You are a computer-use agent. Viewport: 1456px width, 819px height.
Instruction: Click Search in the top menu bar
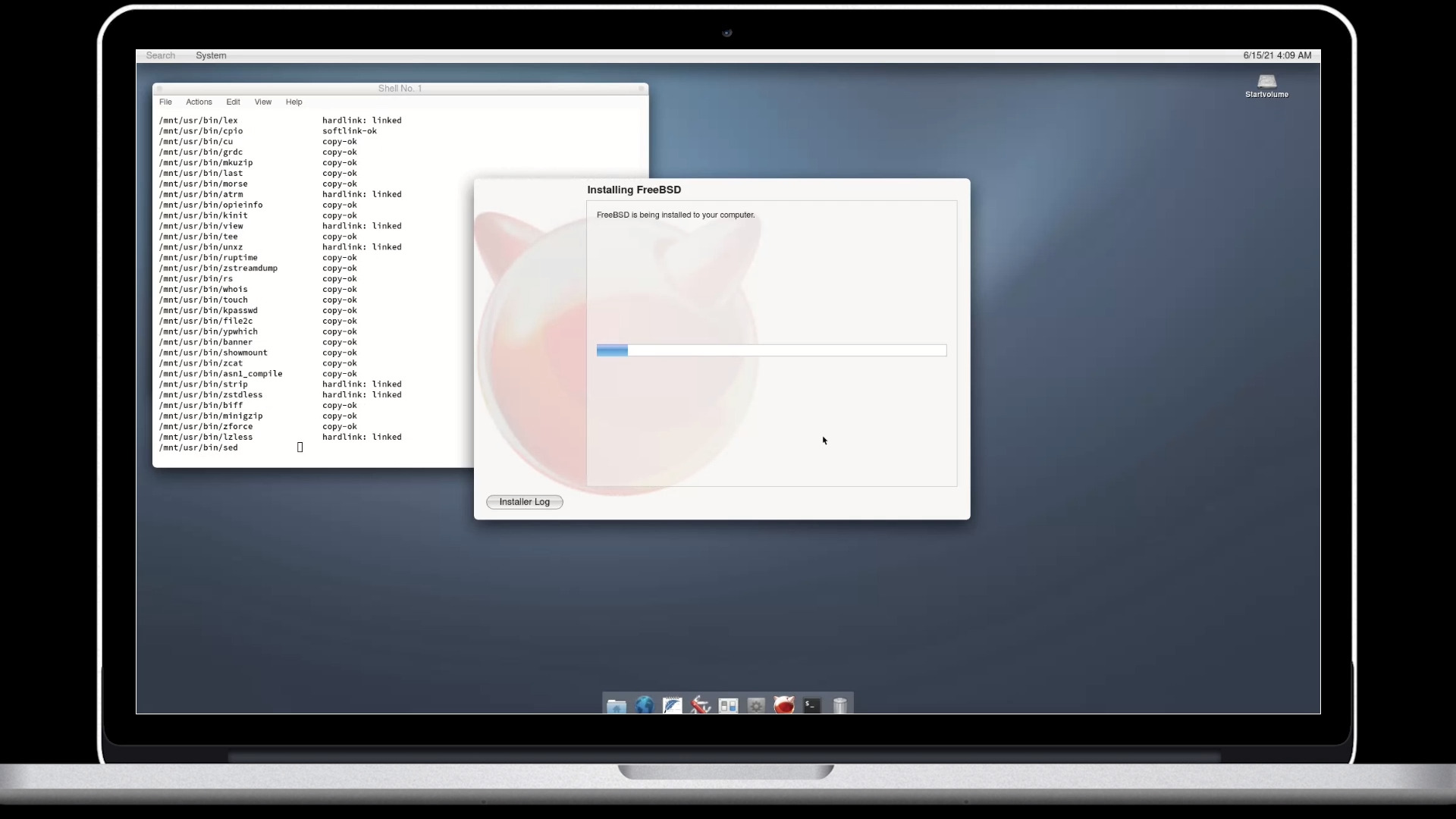pos(160,55)
